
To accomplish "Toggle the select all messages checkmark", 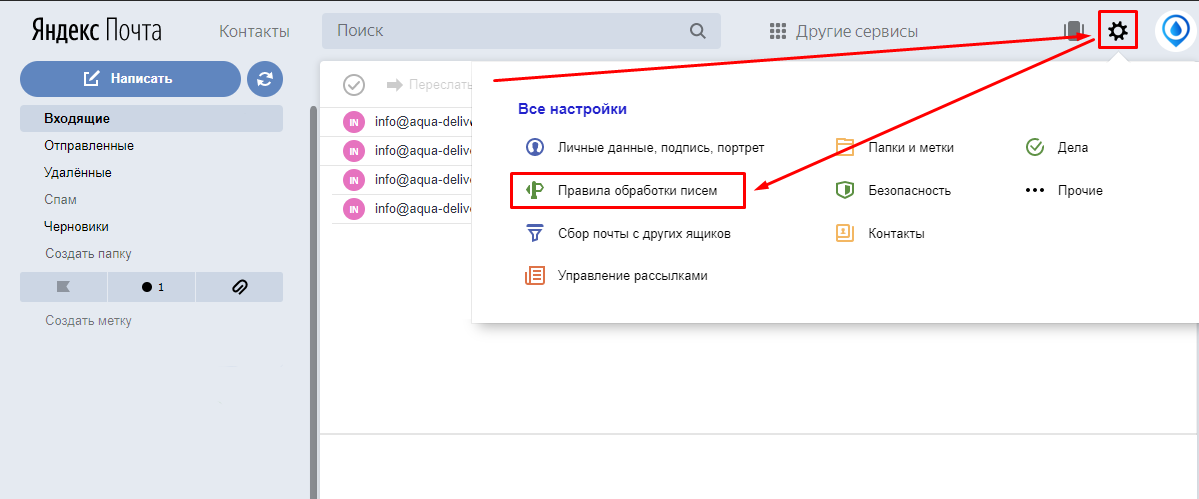I will coord(353,85).
